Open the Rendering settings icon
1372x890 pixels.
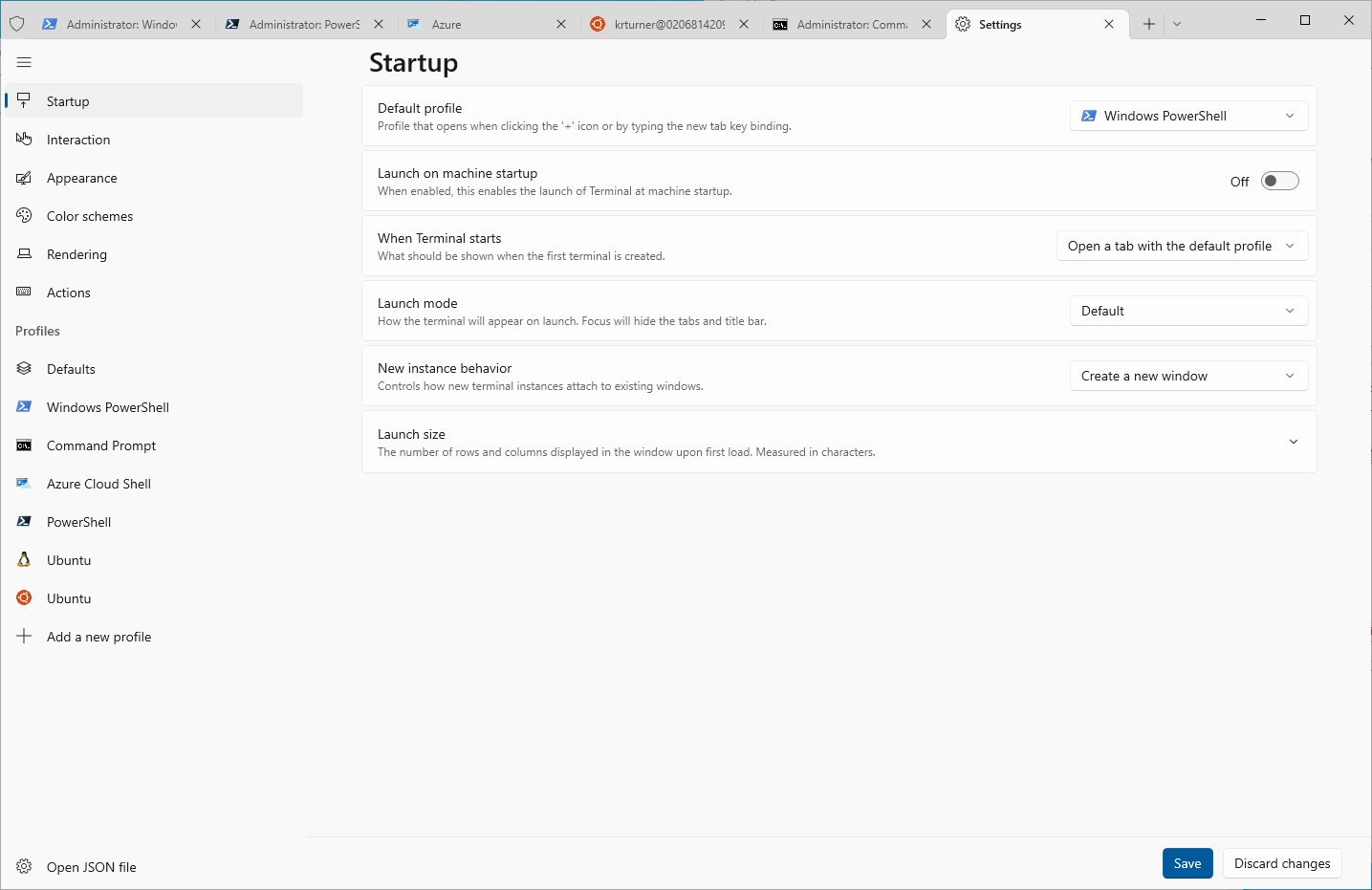24,254
